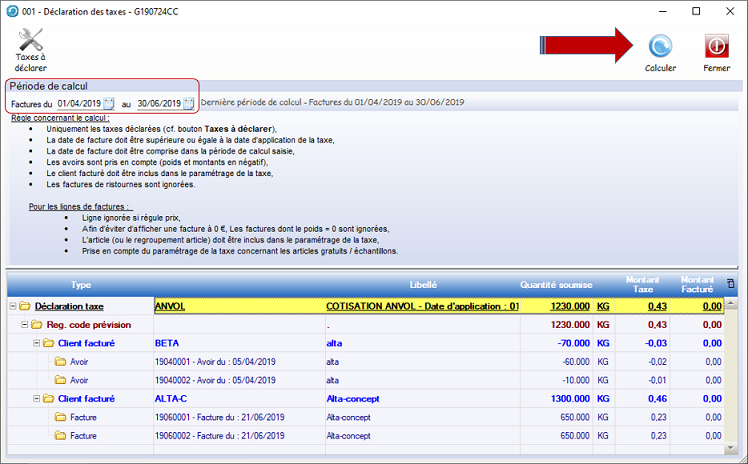Viewport: 748px width, 464px height.
Task: Click the Quantité soumise column header
Action: (x=555, y=284)
